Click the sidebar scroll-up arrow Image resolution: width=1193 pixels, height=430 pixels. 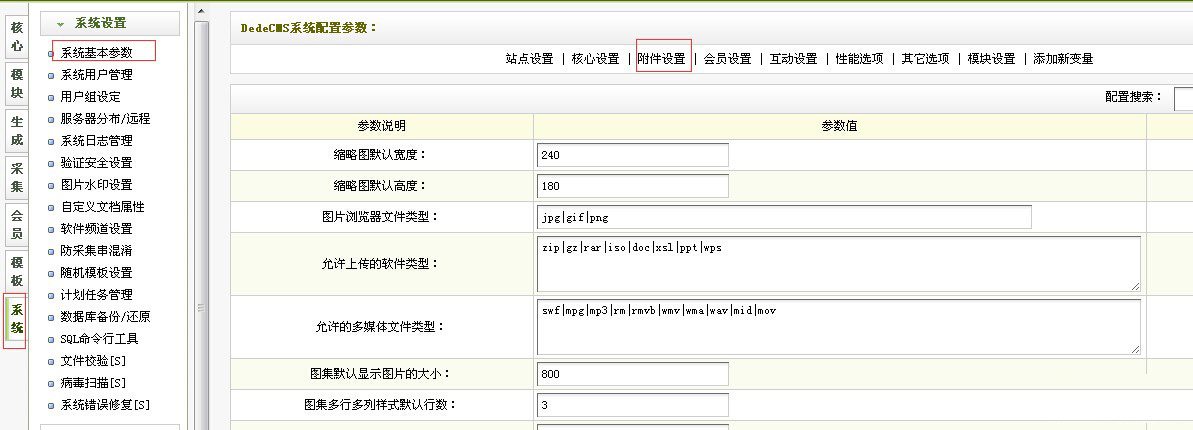point(201,11)
